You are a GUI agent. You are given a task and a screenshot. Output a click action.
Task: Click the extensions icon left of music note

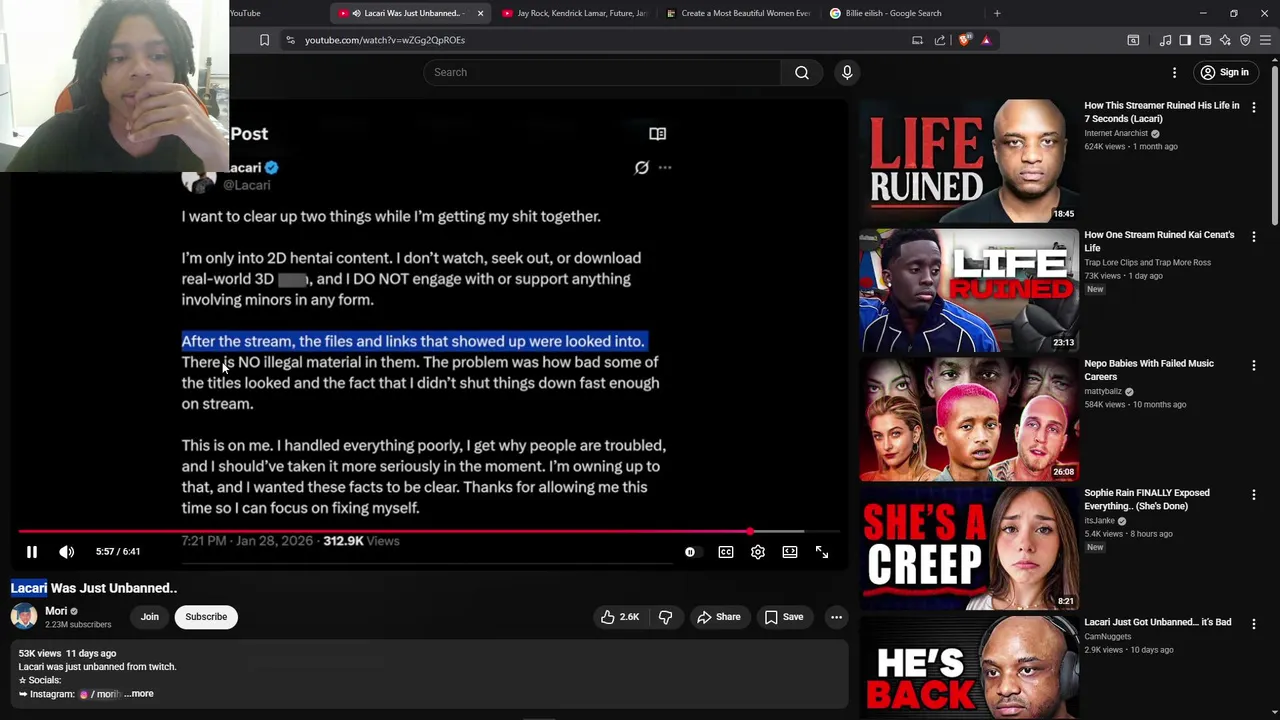(x=1133, y=40)
